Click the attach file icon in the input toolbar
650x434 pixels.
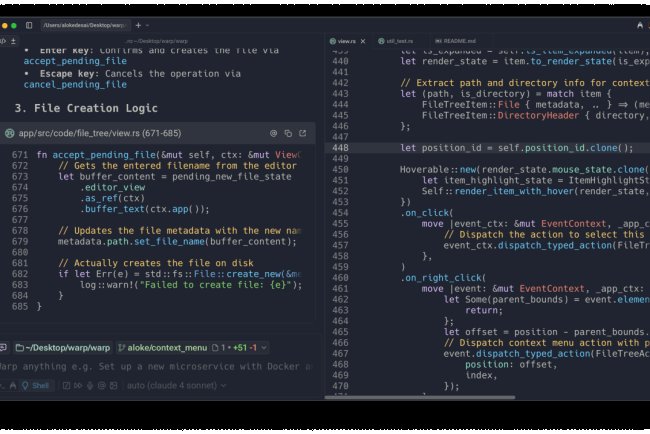66,386
